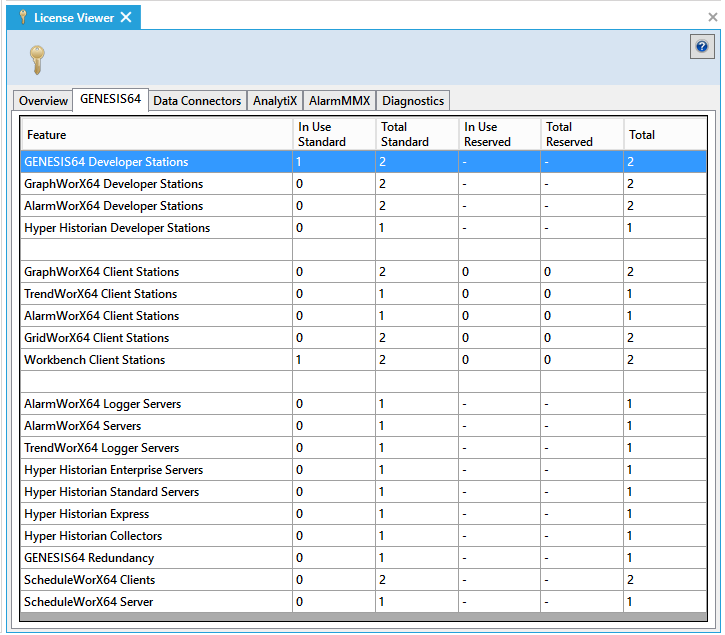Viewport: 725px width, 635px height.
Task: Click the help question mark icon
Action: 702,47
